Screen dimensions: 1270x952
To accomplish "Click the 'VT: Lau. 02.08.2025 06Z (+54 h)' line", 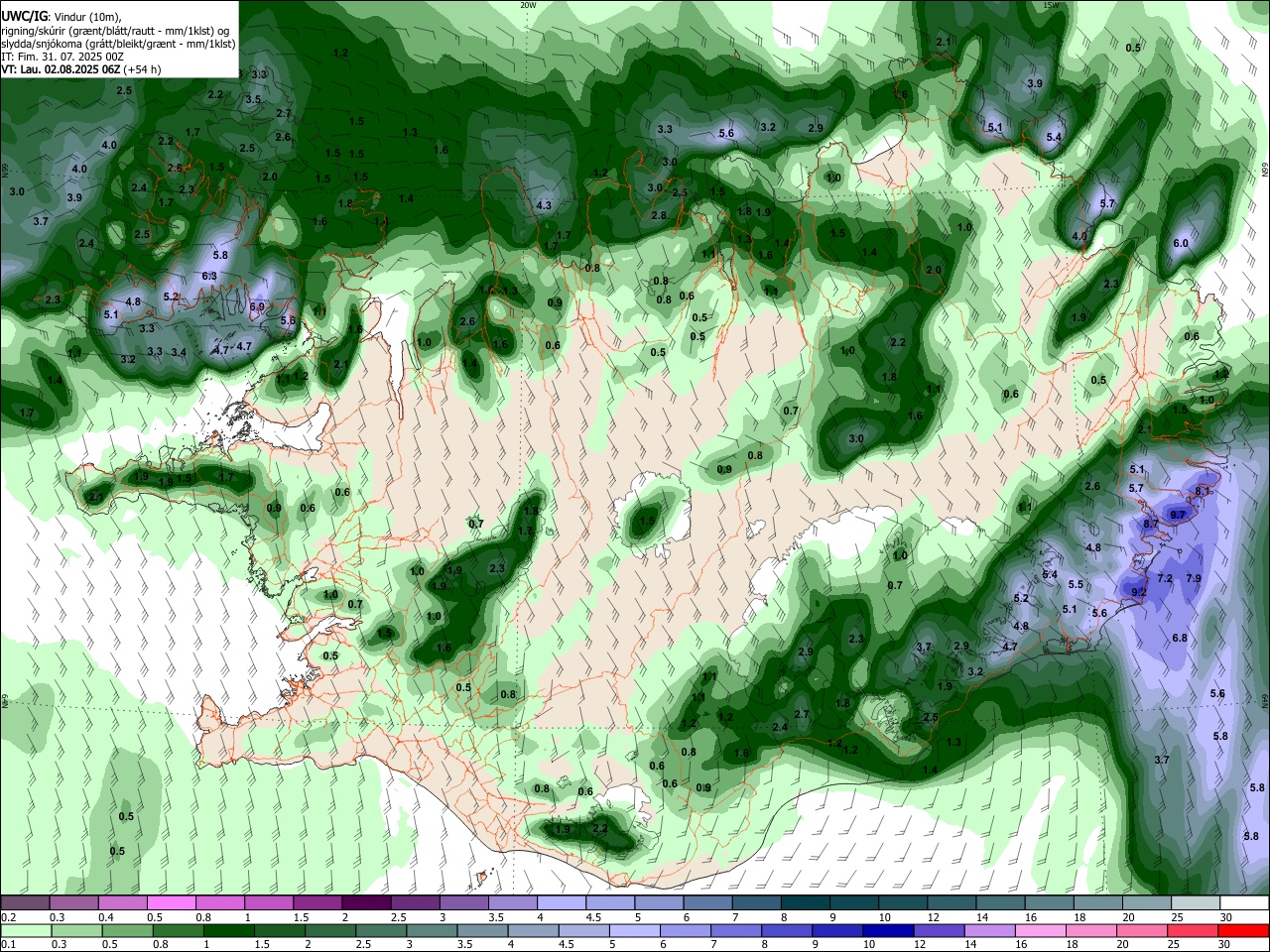I will (81, 69).
